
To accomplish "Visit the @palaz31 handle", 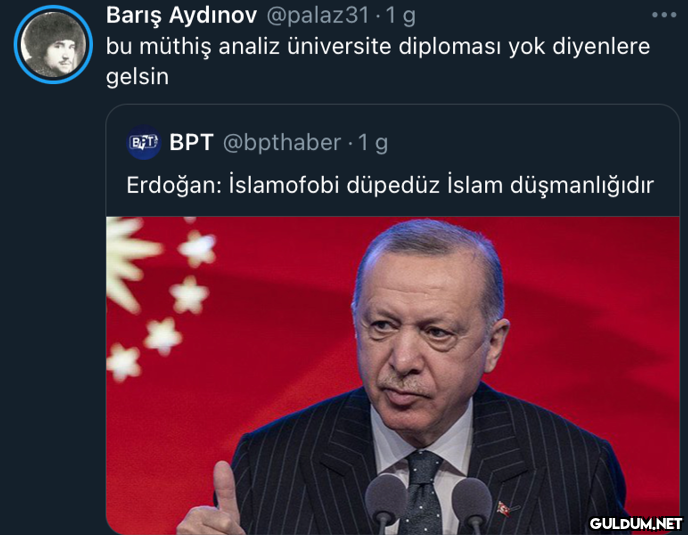I will click(318, 16).
